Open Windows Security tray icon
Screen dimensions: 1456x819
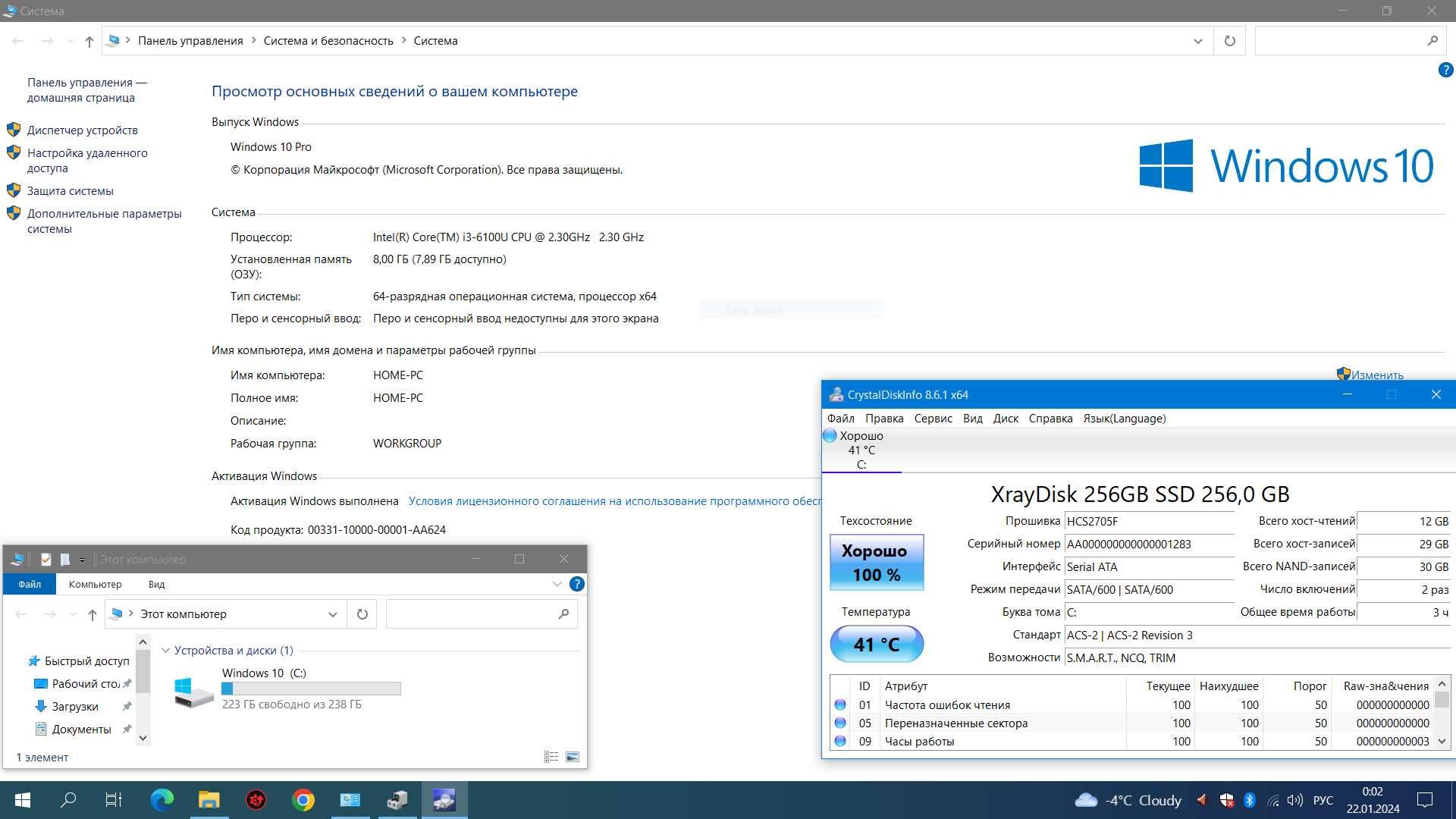click(1226, 800)
